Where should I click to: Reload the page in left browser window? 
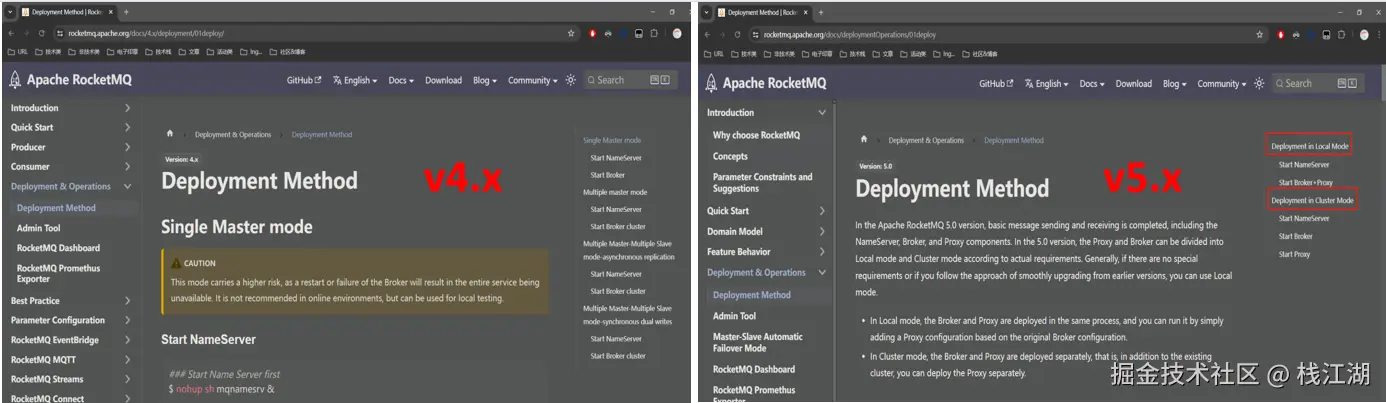(x=41, y=33)
